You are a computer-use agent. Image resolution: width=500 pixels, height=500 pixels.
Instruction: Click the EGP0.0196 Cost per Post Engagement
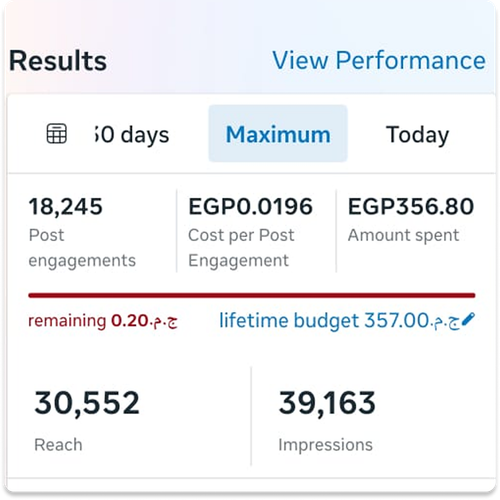coord(250,231)
